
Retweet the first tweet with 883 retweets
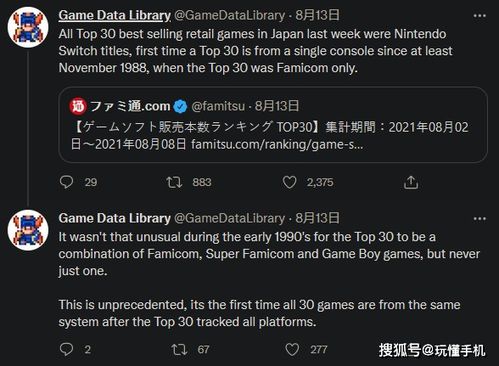174,182
